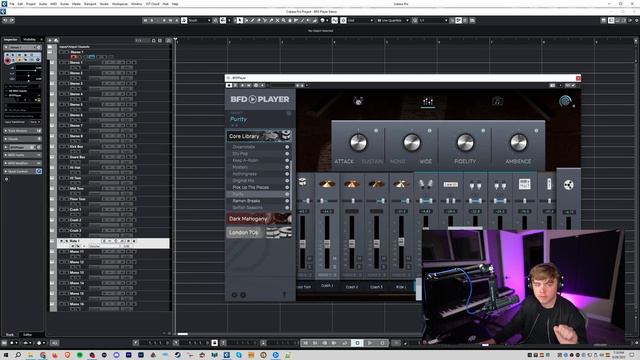Image resolution: width=640 pixels, height=360 pixels.
Task: Toggle power for the Ambience knob
Action: [536, 131]
